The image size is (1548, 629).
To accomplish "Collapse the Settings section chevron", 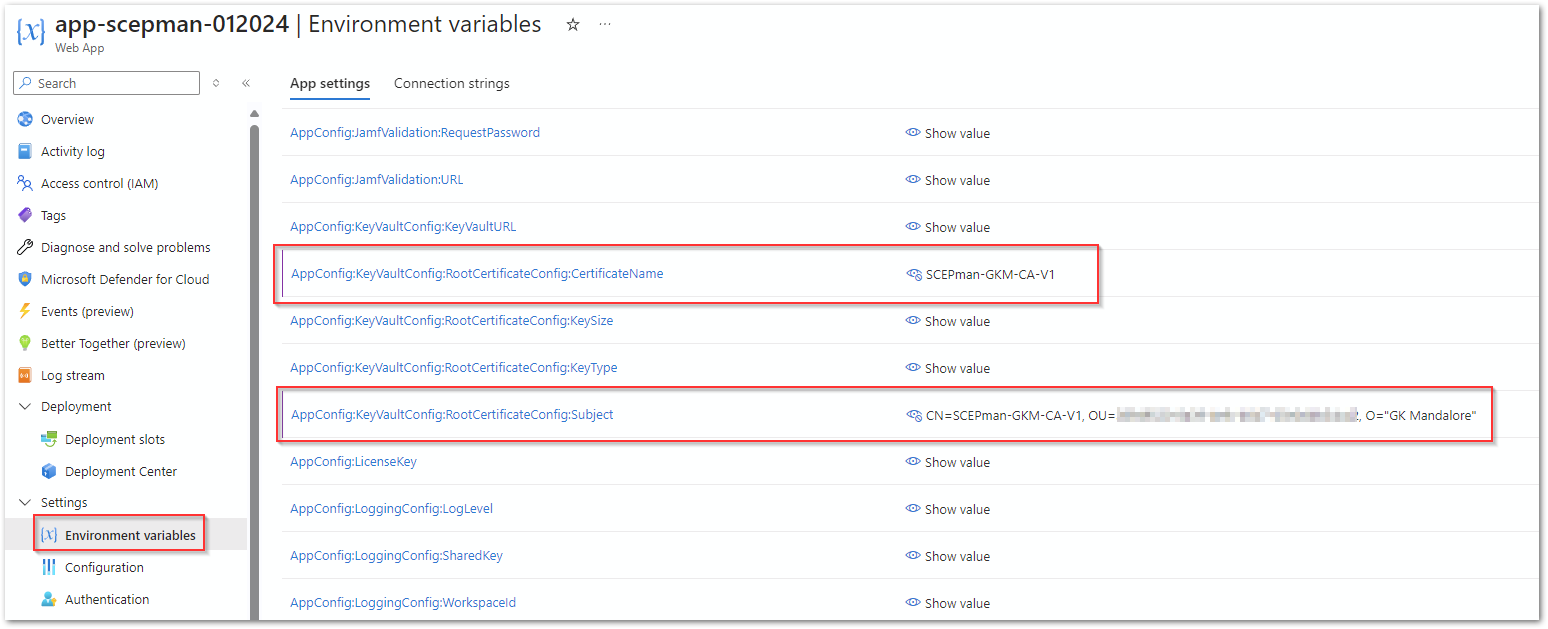I will pyautogui.click(x=25, y=503).
